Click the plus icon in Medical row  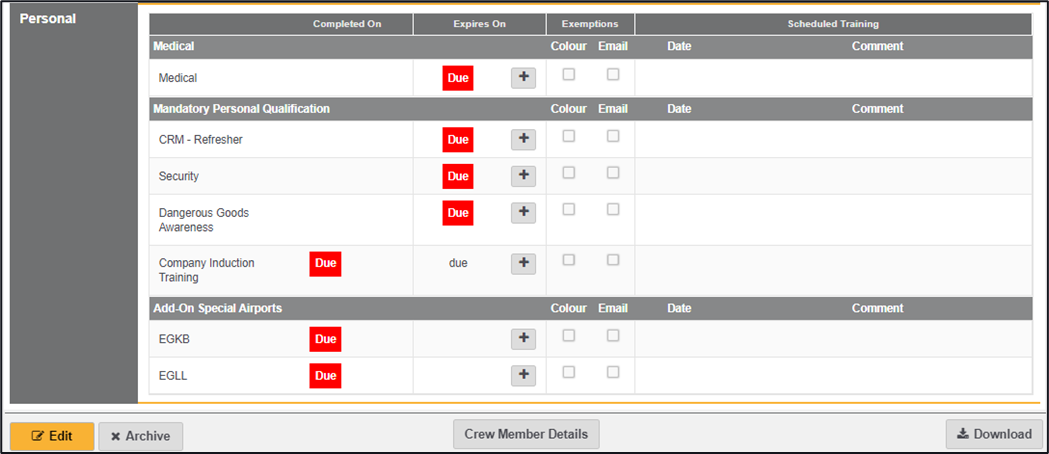(x=523, y=78)
